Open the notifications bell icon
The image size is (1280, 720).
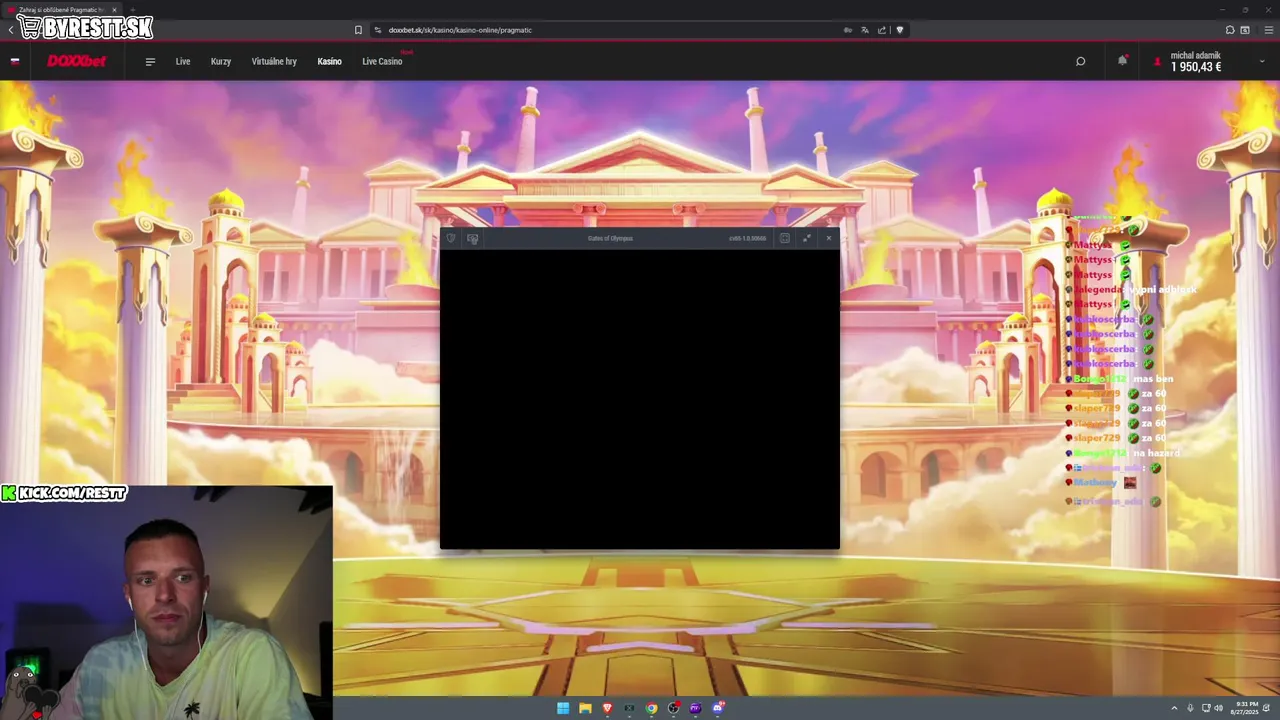tap(1122, 61)
